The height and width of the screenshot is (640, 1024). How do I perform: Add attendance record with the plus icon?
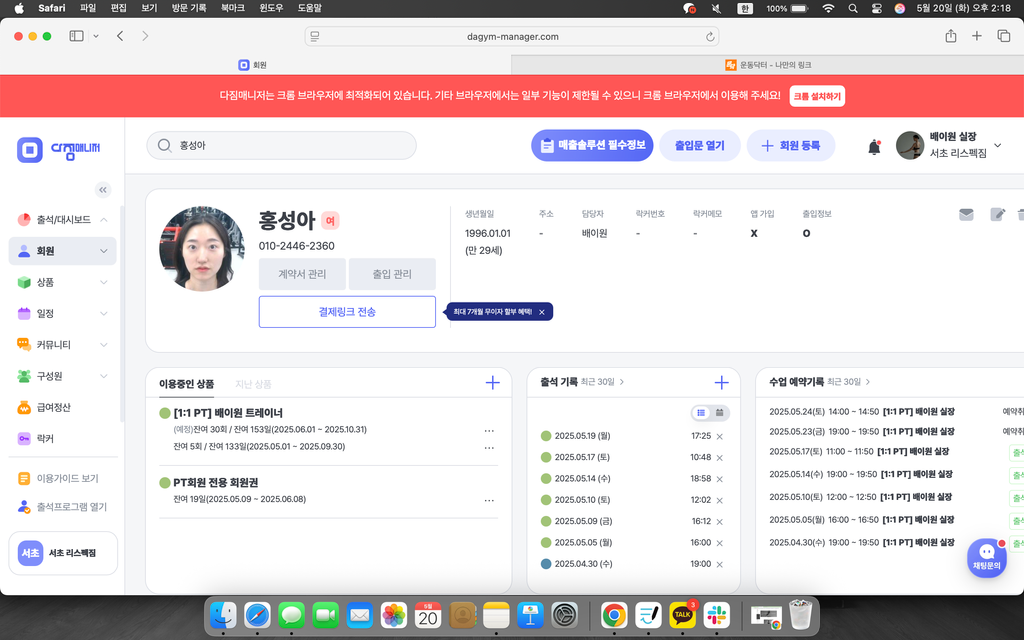721,382
